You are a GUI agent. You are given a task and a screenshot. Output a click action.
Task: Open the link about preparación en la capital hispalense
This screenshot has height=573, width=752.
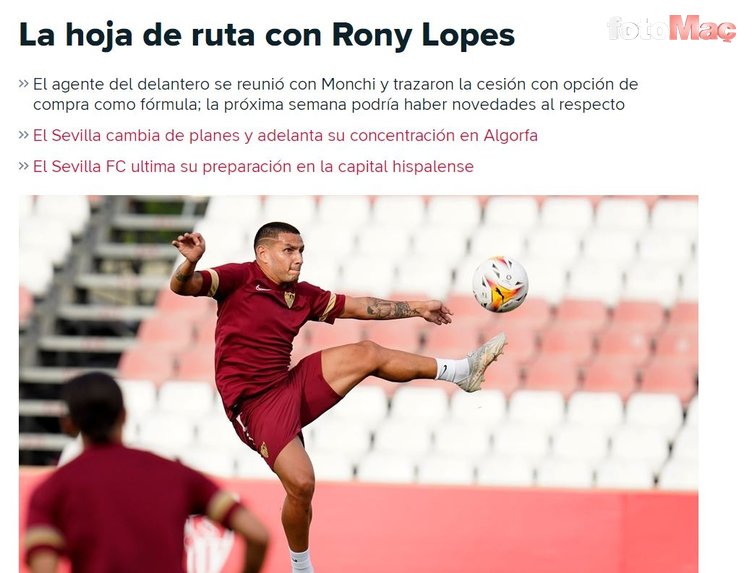pyautogui.click(x=253, y=167)
